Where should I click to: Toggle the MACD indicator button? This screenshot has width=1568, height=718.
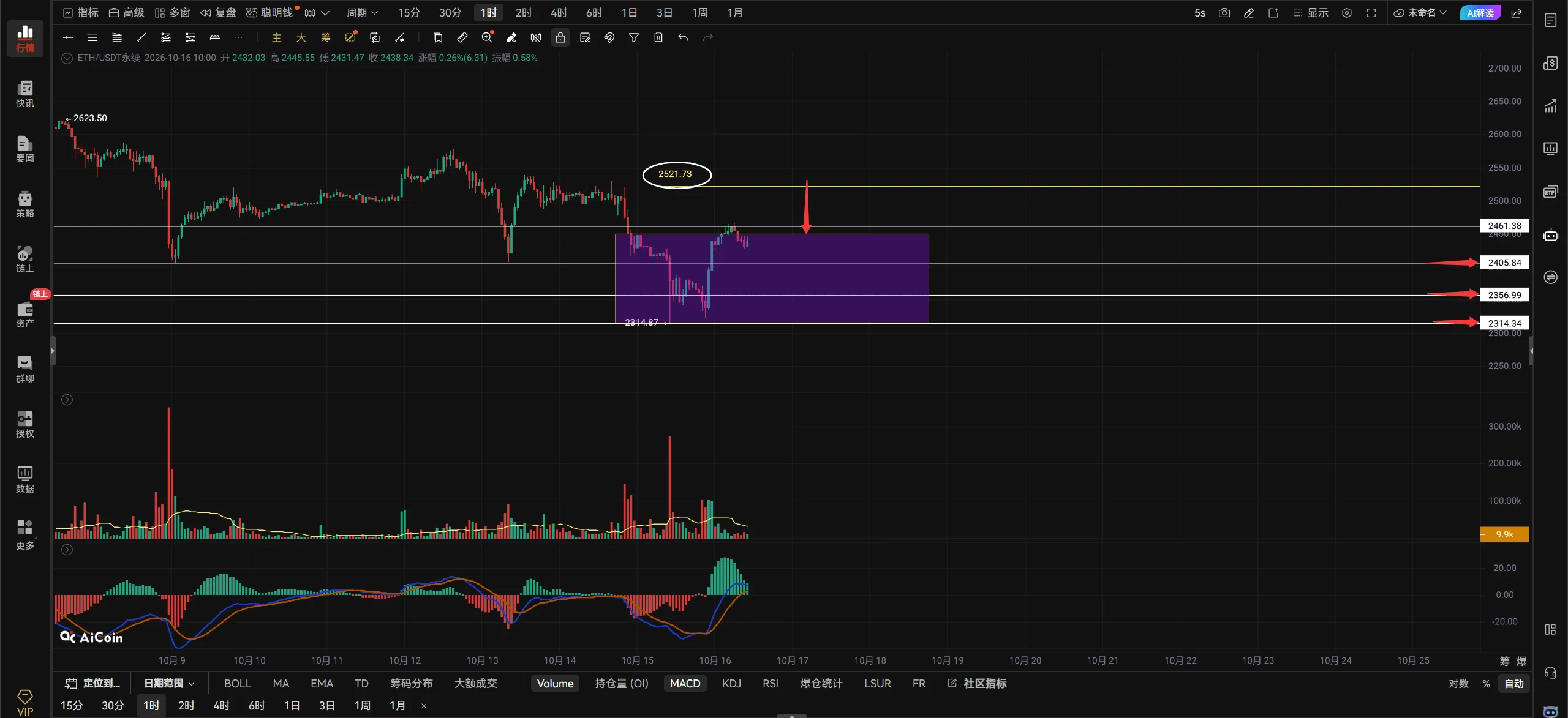tap(685, 684)
